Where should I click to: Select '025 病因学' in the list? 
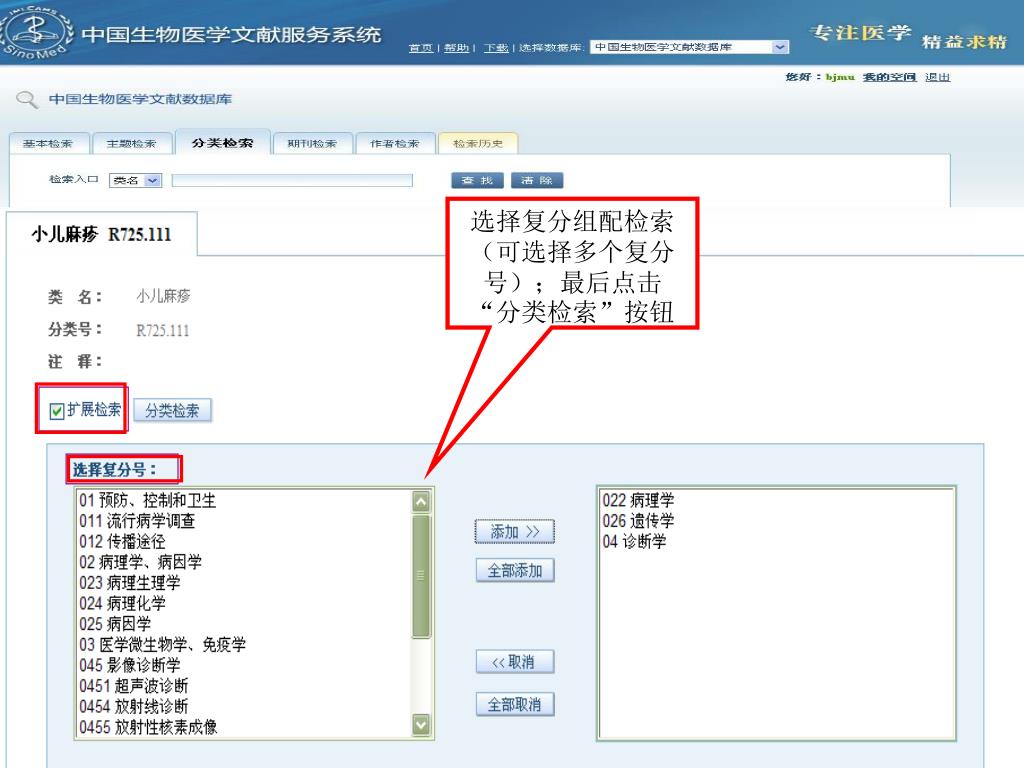pos(245,624)
